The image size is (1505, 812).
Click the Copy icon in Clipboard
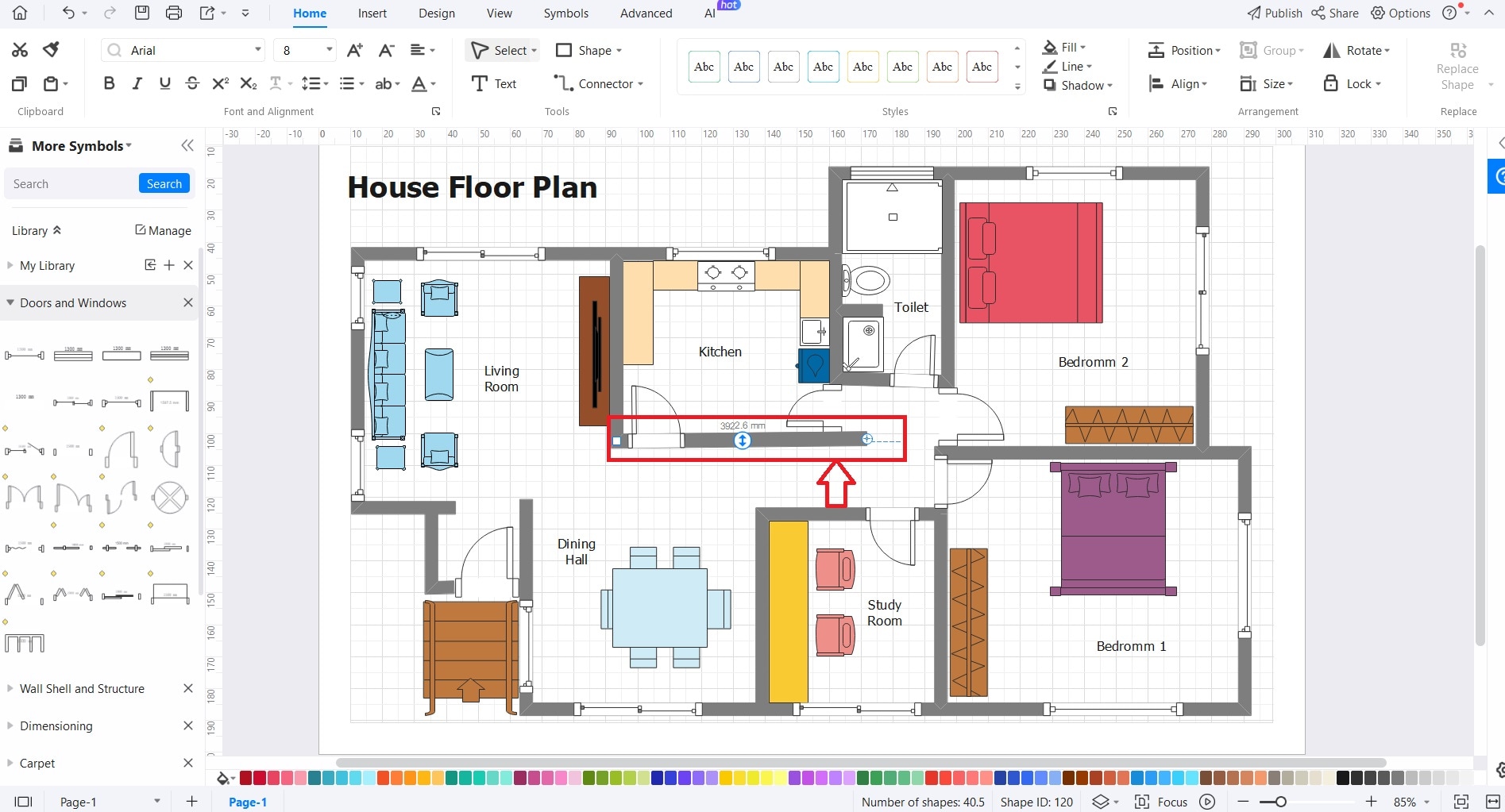pyautogui.click(x=19, y=83)
